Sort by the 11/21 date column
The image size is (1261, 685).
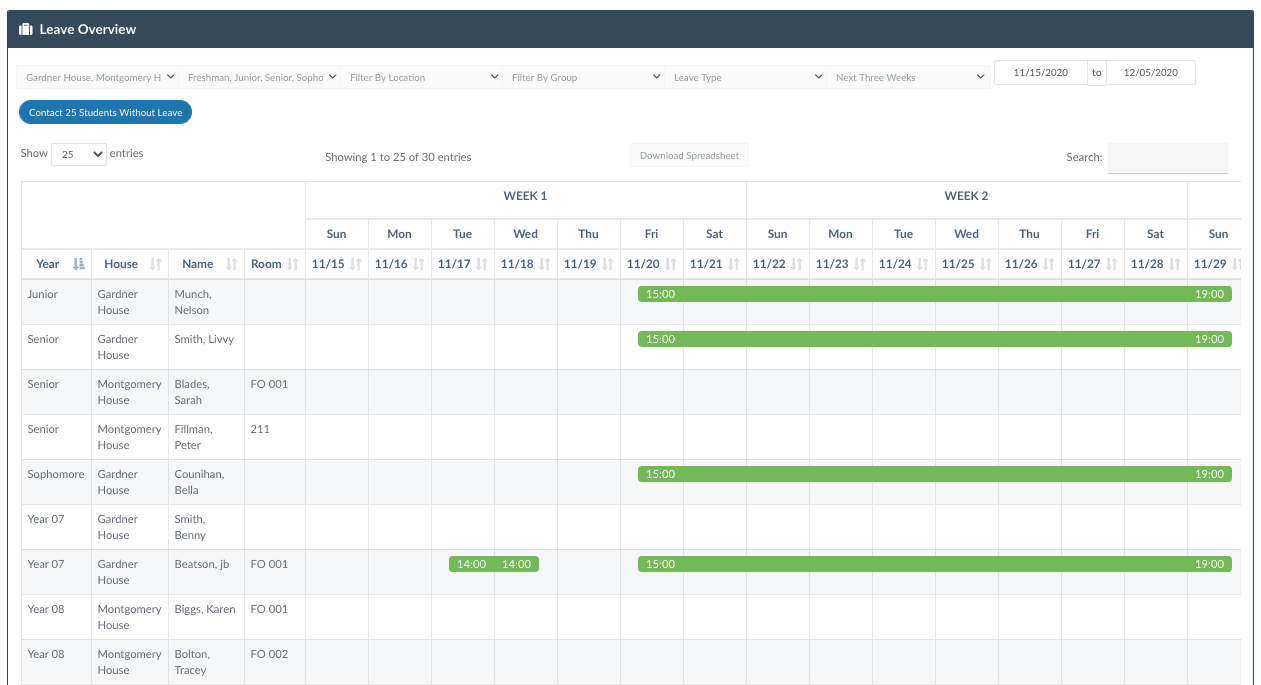click(715, 264)
